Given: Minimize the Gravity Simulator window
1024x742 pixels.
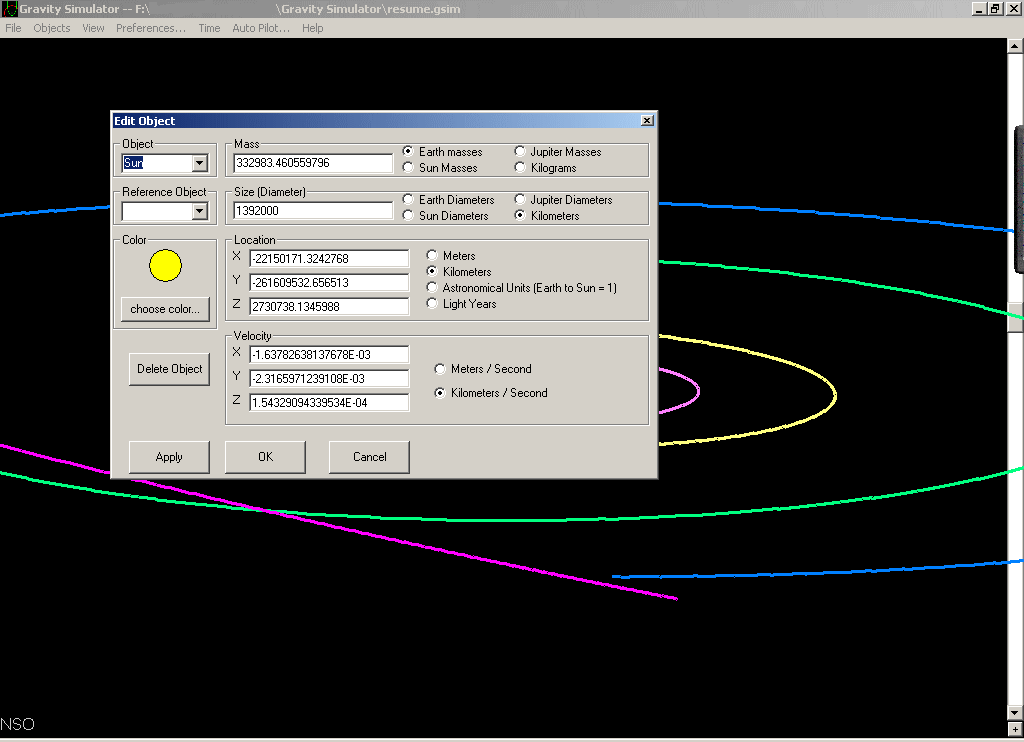Looking at the screenshot, I should (979, 9).
